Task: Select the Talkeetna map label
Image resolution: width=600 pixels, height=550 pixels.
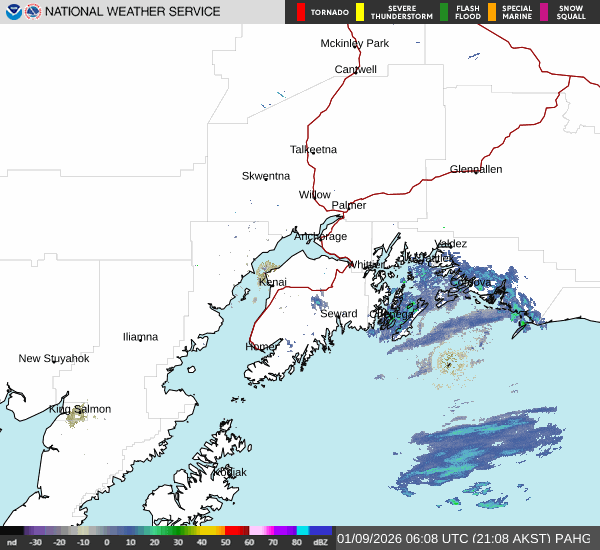Action: pos(313,150)
